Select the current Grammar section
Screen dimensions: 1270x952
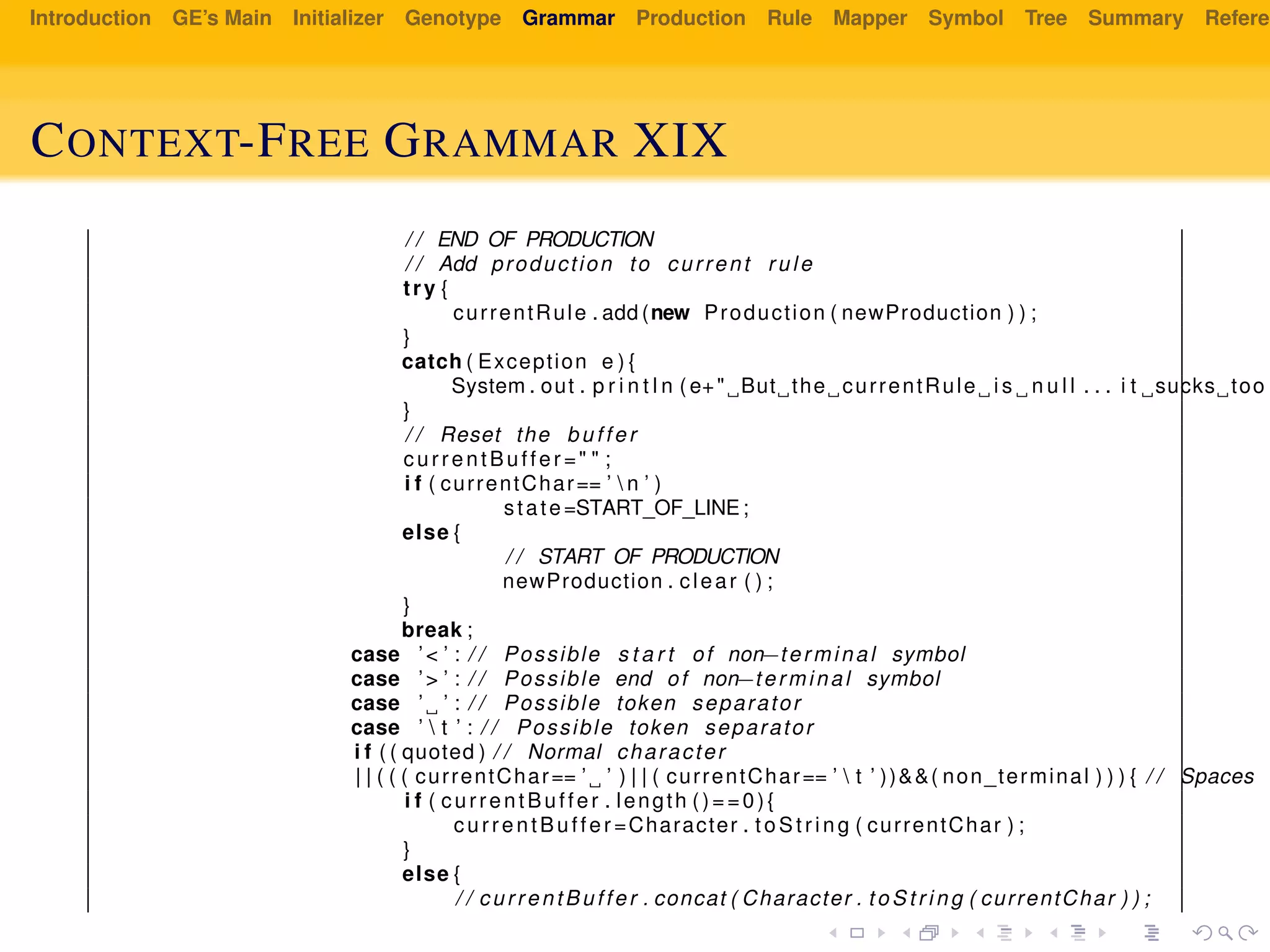pos(569,18)
